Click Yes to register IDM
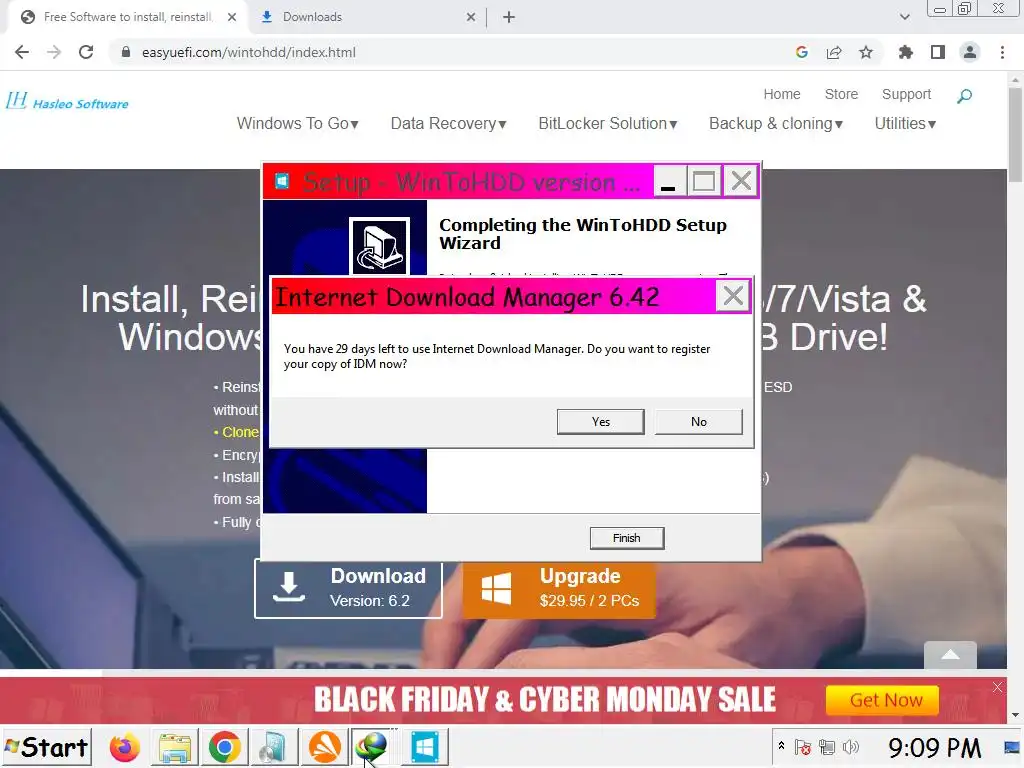The height and width of the screenshot is (768, 1024). coord(600,422)
